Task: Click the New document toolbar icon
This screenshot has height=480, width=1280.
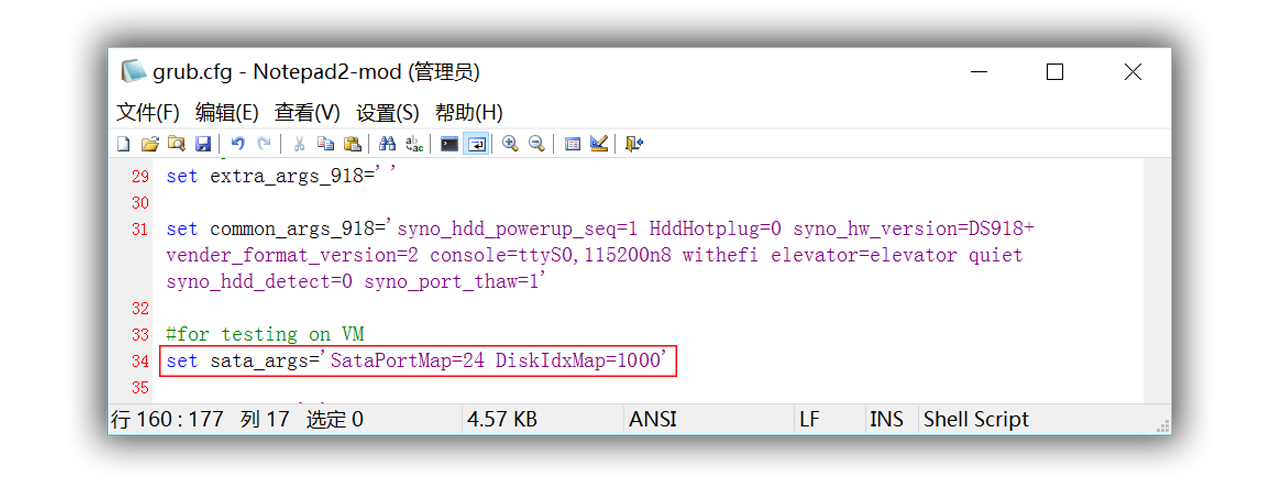Action: 124,144
